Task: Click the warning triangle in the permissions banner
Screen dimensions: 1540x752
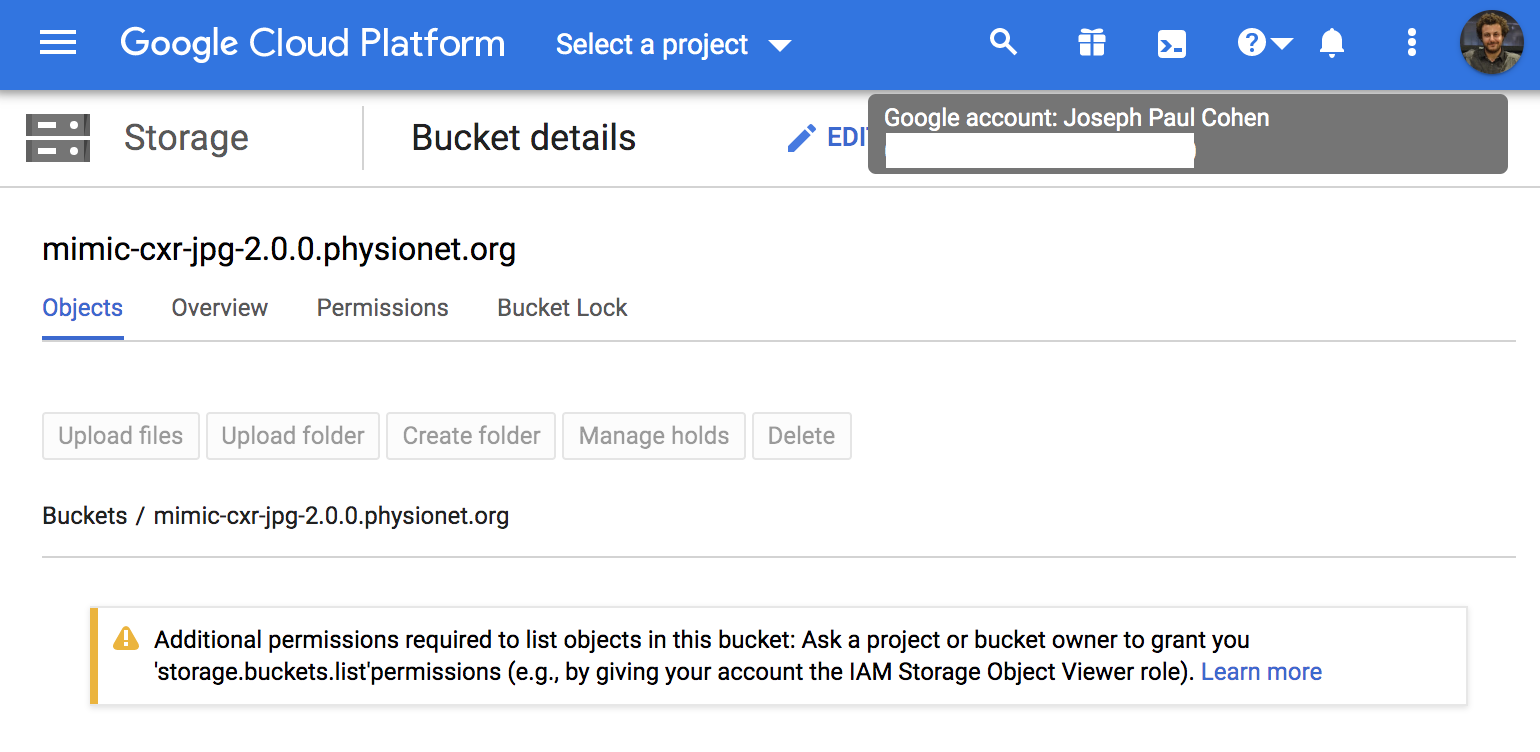Action: coord(124,640)
